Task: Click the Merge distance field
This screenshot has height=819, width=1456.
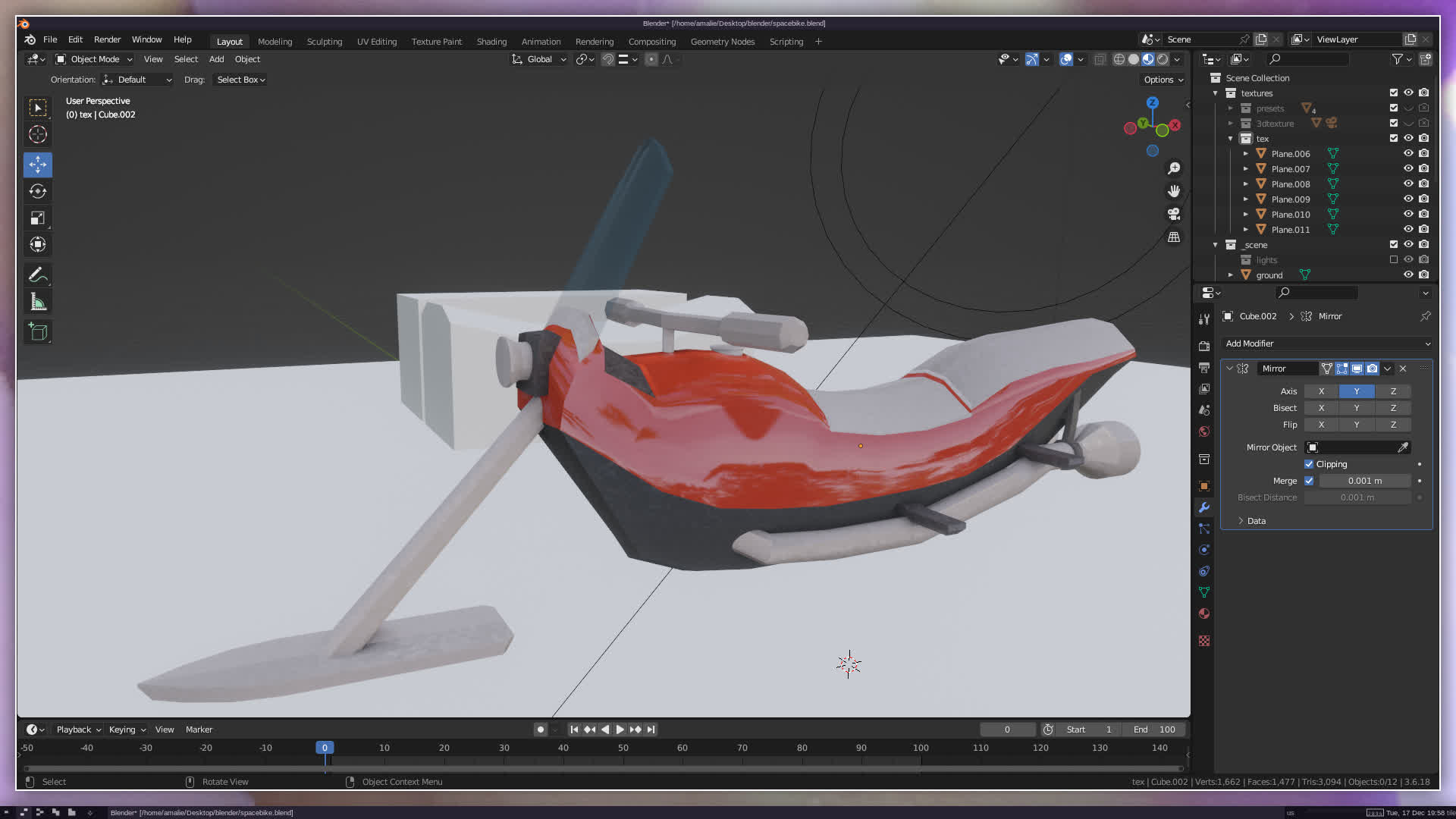Action: 1364,481
